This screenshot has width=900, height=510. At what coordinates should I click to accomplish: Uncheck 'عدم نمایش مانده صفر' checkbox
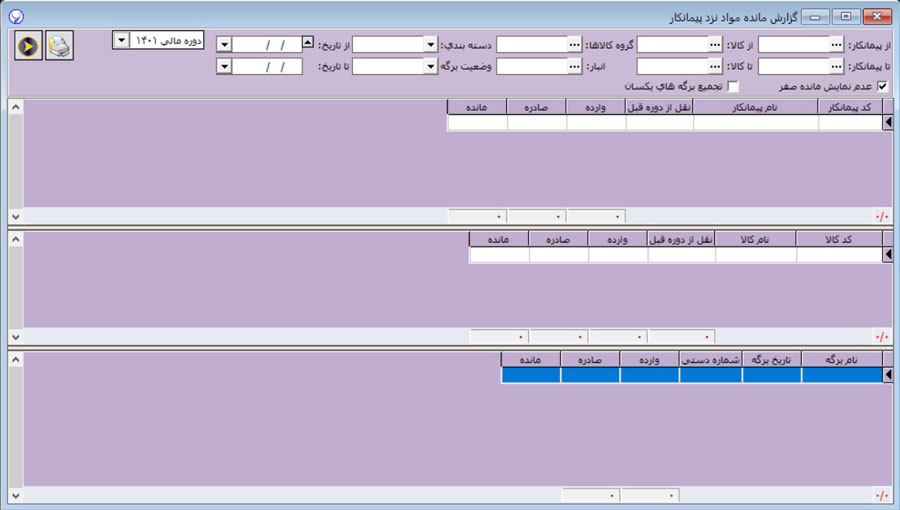coord(881,87)
